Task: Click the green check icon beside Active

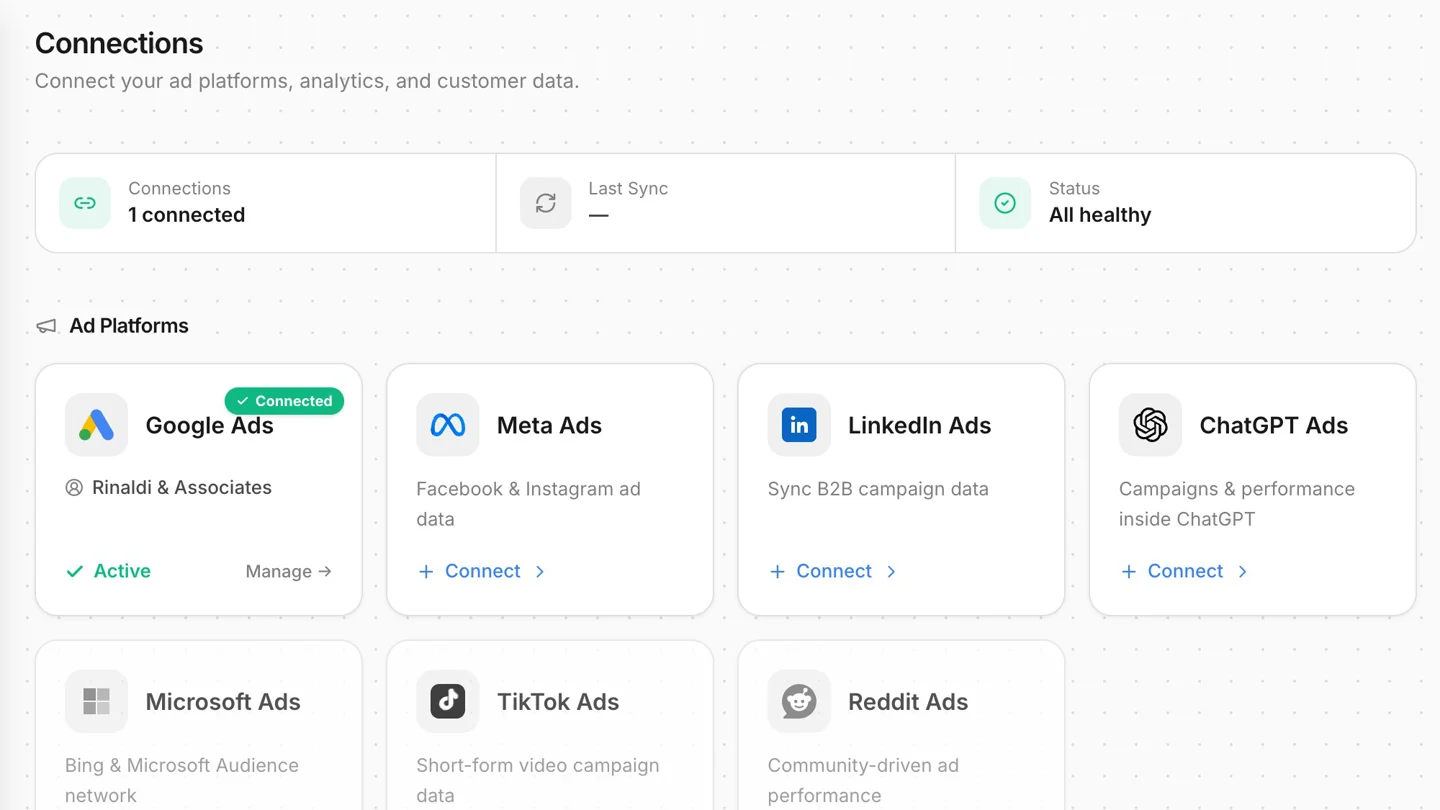Action: click(74, 572)
